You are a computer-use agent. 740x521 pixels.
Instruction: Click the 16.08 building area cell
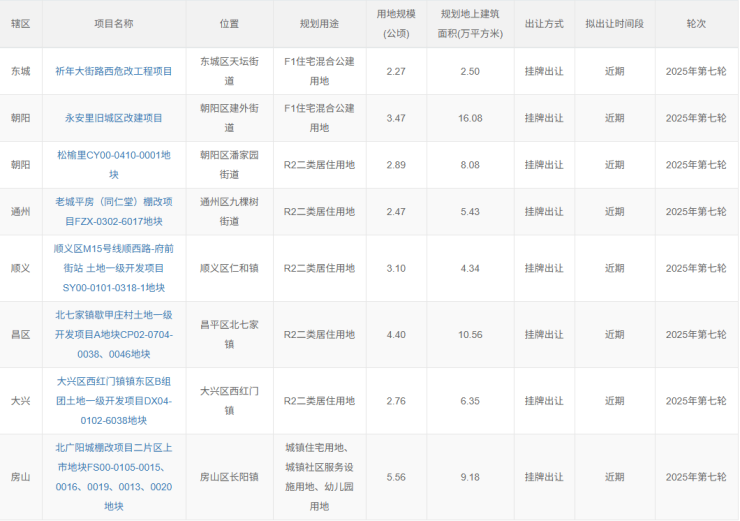(x=470, y=118)
